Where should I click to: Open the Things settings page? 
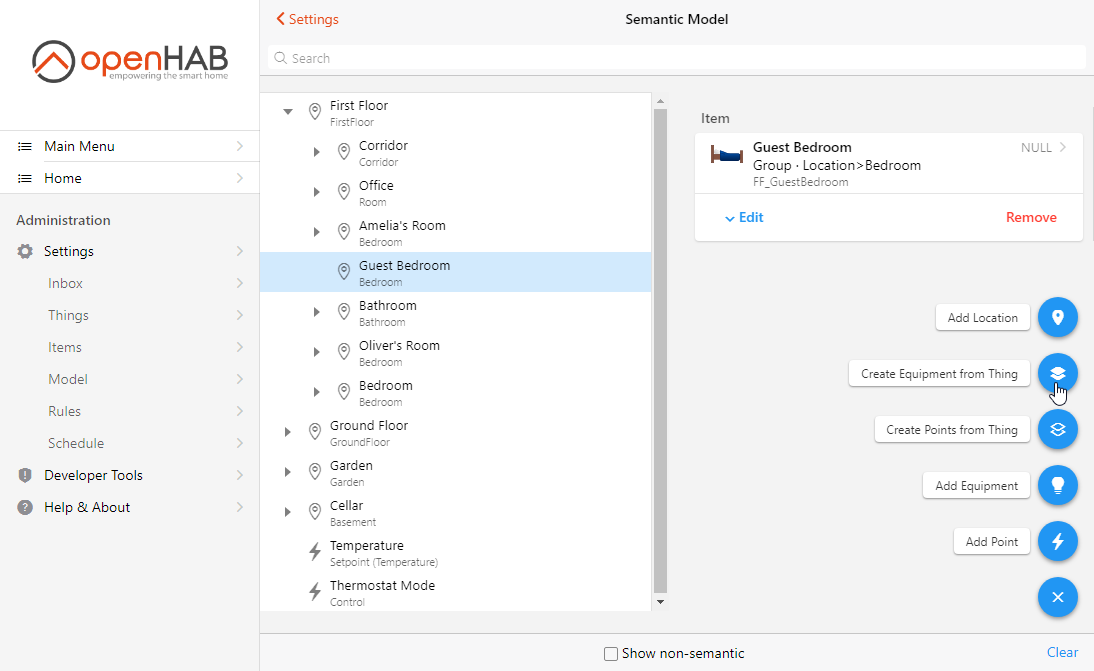pos(68,315)
